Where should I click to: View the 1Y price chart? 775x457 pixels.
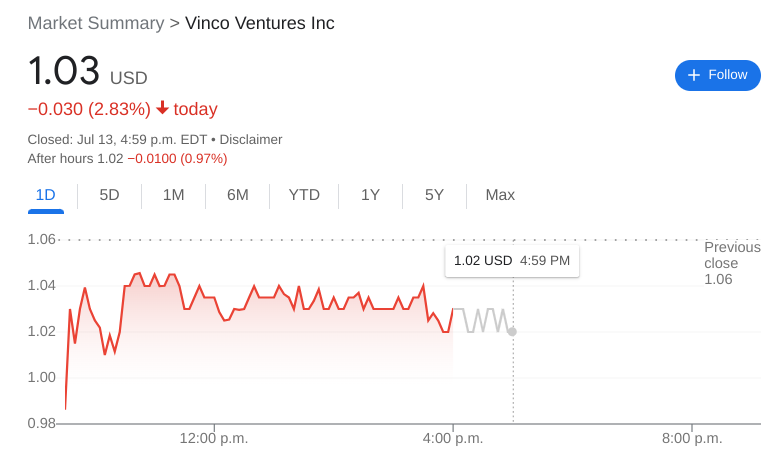(370, 195)
